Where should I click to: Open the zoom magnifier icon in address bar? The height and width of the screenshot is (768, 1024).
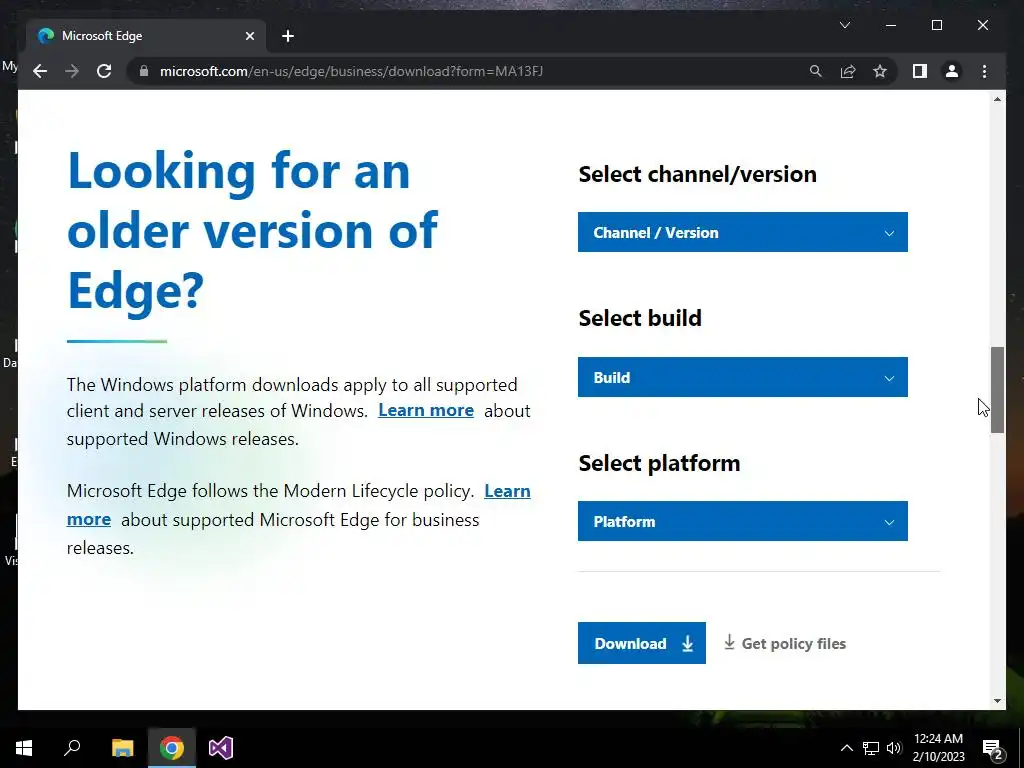pos(816,71)
